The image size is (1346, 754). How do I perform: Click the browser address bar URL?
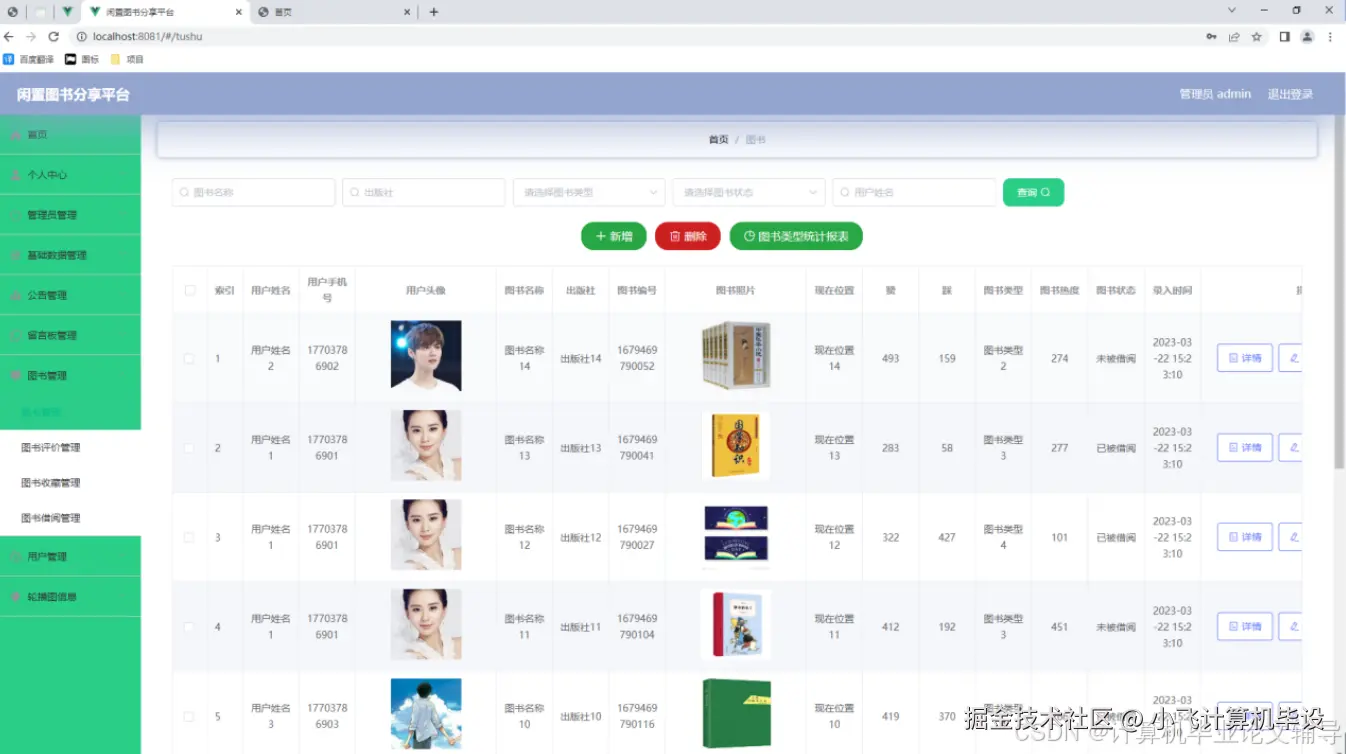click(x=148, y=36)
